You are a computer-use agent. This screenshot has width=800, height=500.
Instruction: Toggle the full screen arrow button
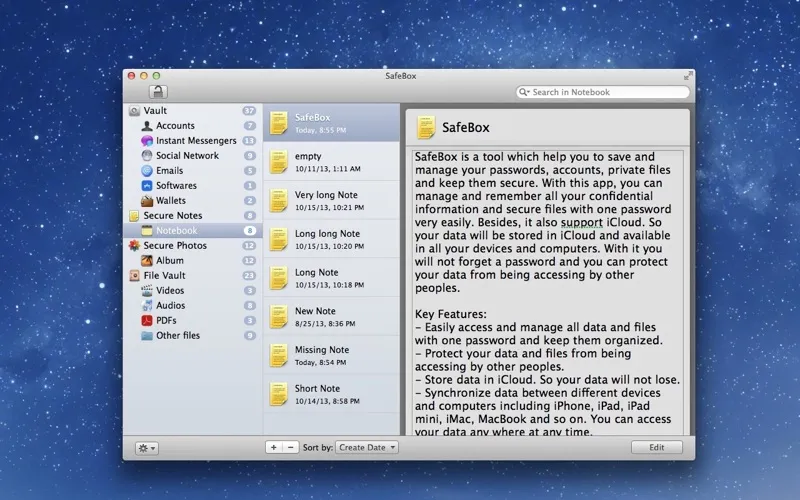point(687,75)
